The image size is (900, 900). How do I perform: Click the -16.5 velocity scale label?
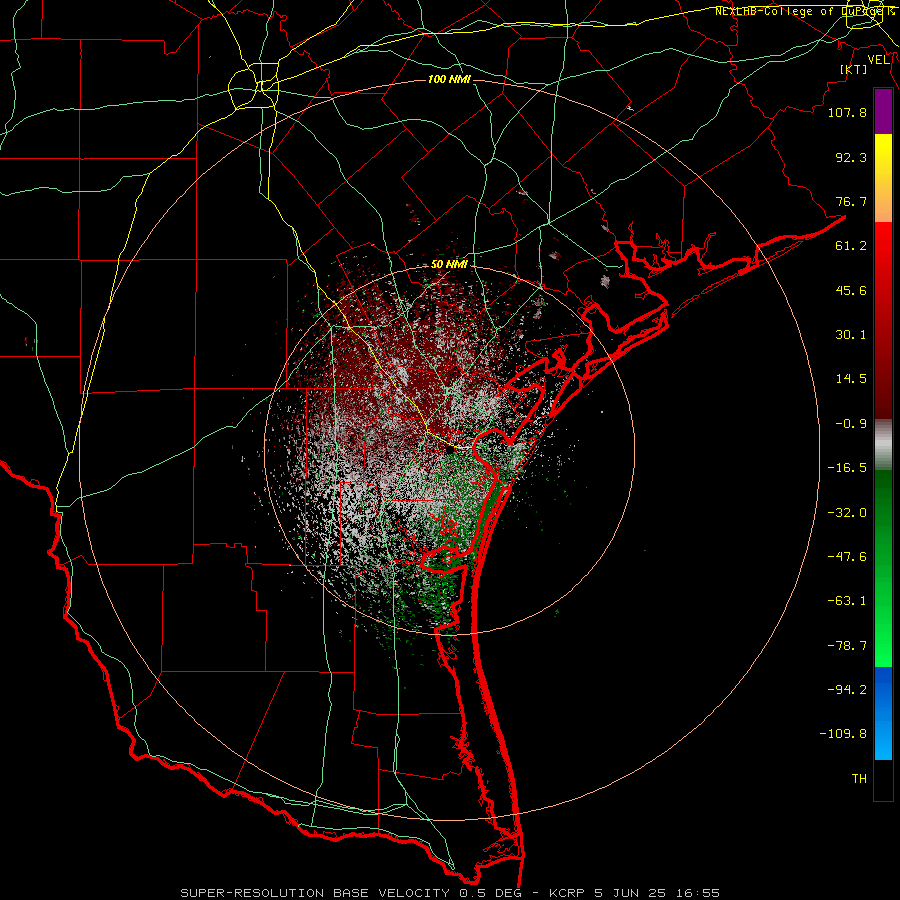click(x=847, y=468)
